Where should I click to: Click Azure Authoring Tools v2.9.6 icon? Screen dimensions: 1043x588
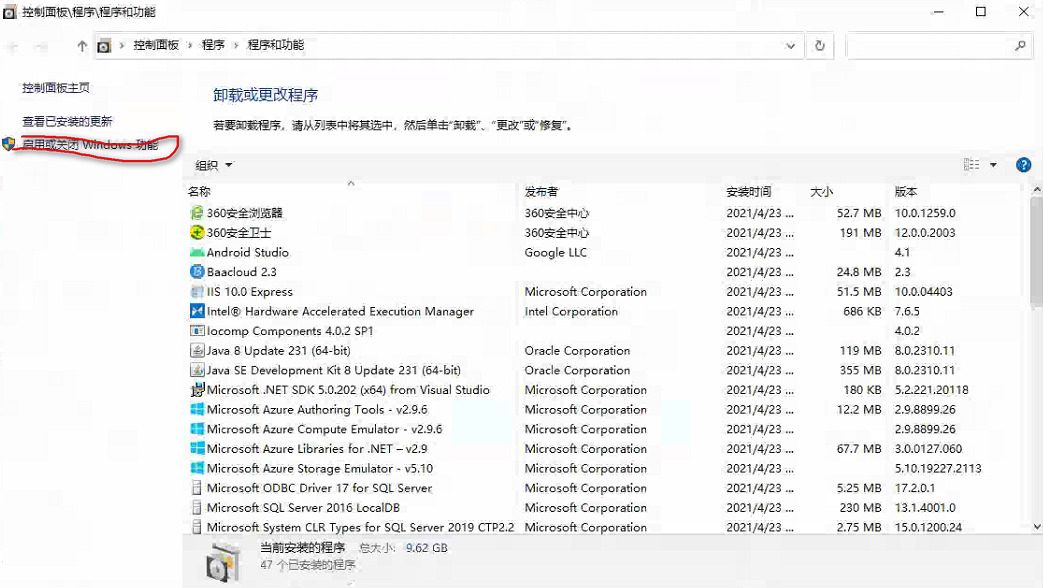coord(197,409)
